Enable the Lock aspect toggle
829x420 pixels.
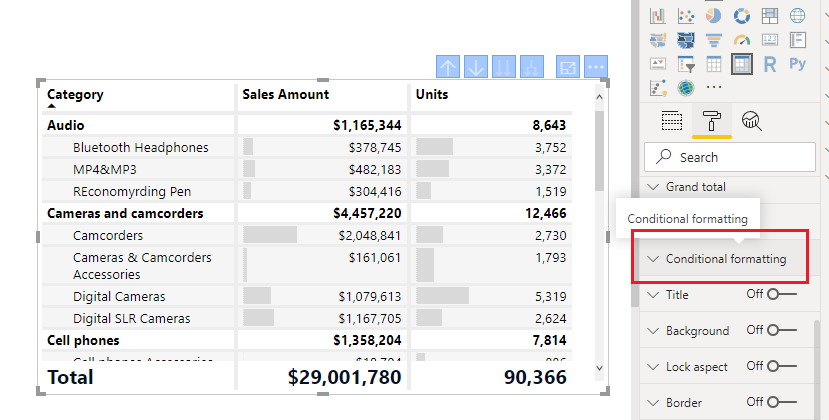click(781, 366)
